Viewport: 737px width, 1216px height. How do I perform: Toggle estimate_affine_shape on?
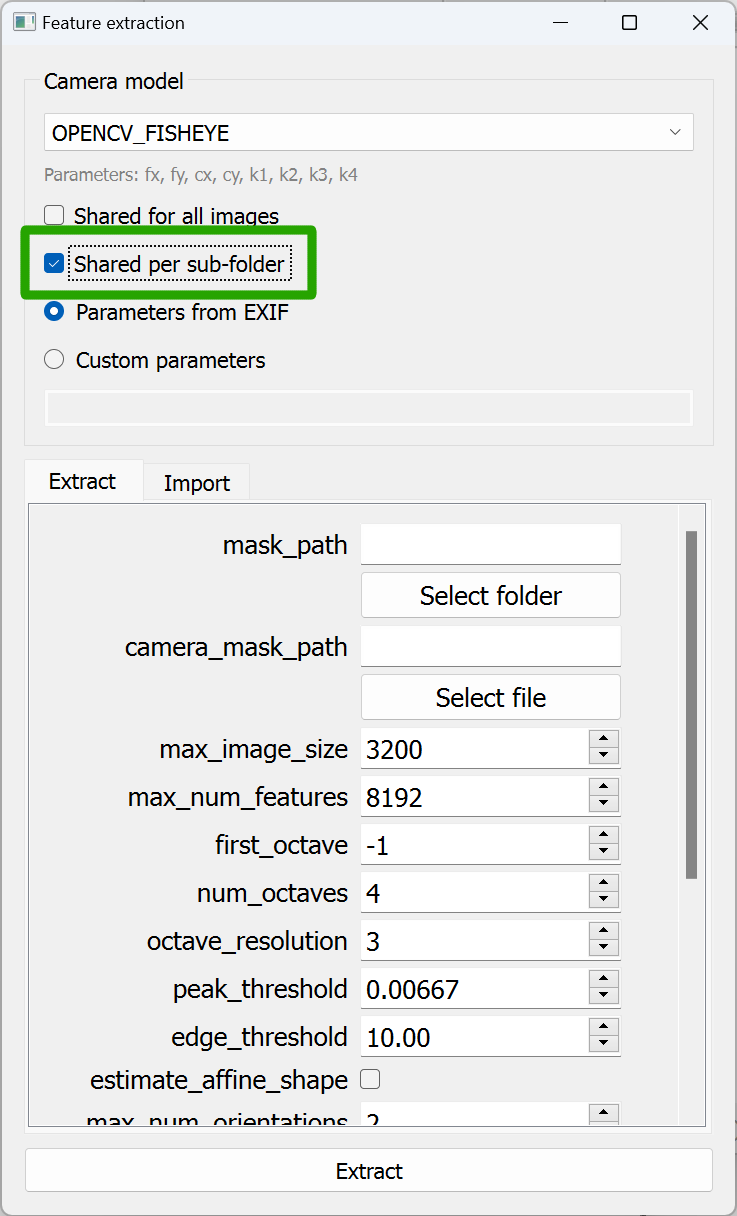click(368, 1080)
